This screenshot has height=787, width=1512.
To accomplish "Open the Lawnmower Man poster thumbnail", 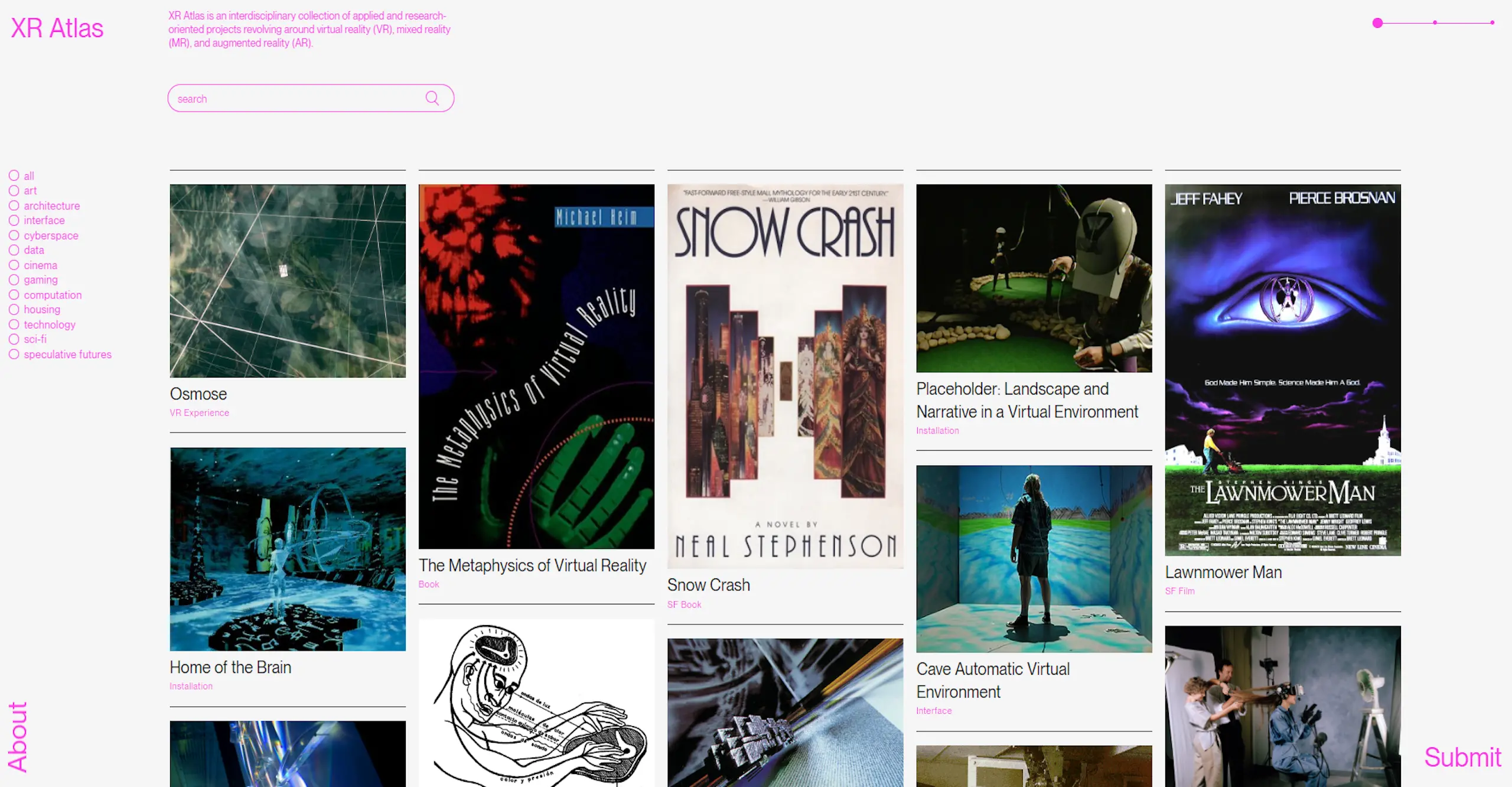I will tap(1282, 370).
